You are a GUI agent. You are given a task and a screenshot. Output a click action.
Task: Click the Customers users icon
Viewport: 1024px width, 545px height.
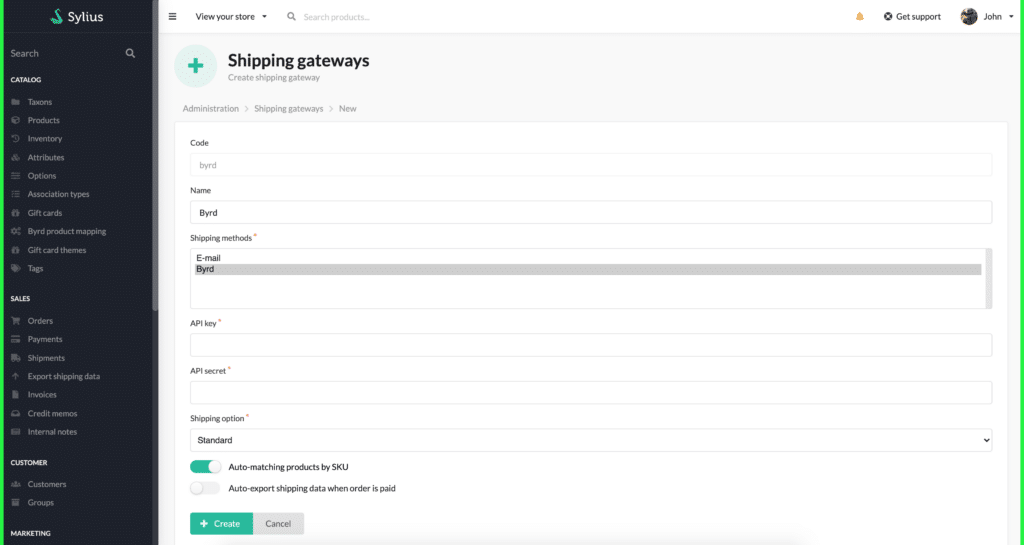tap(16, 484)
